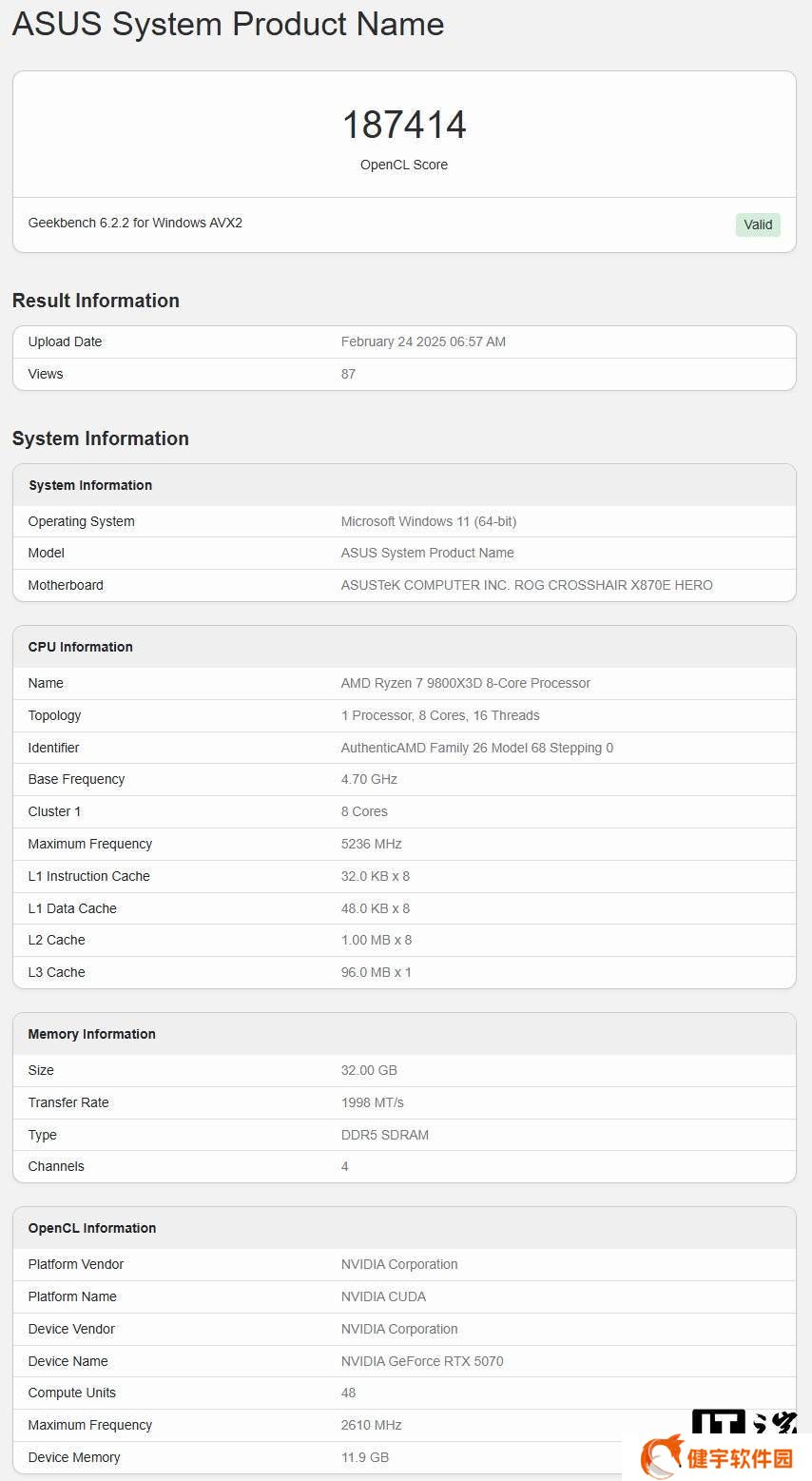Screen dimensions: 812x1481
Task: Select topology 1 Processor, 8 Cores, 16 Threads
Action: [x=440, y=715]
